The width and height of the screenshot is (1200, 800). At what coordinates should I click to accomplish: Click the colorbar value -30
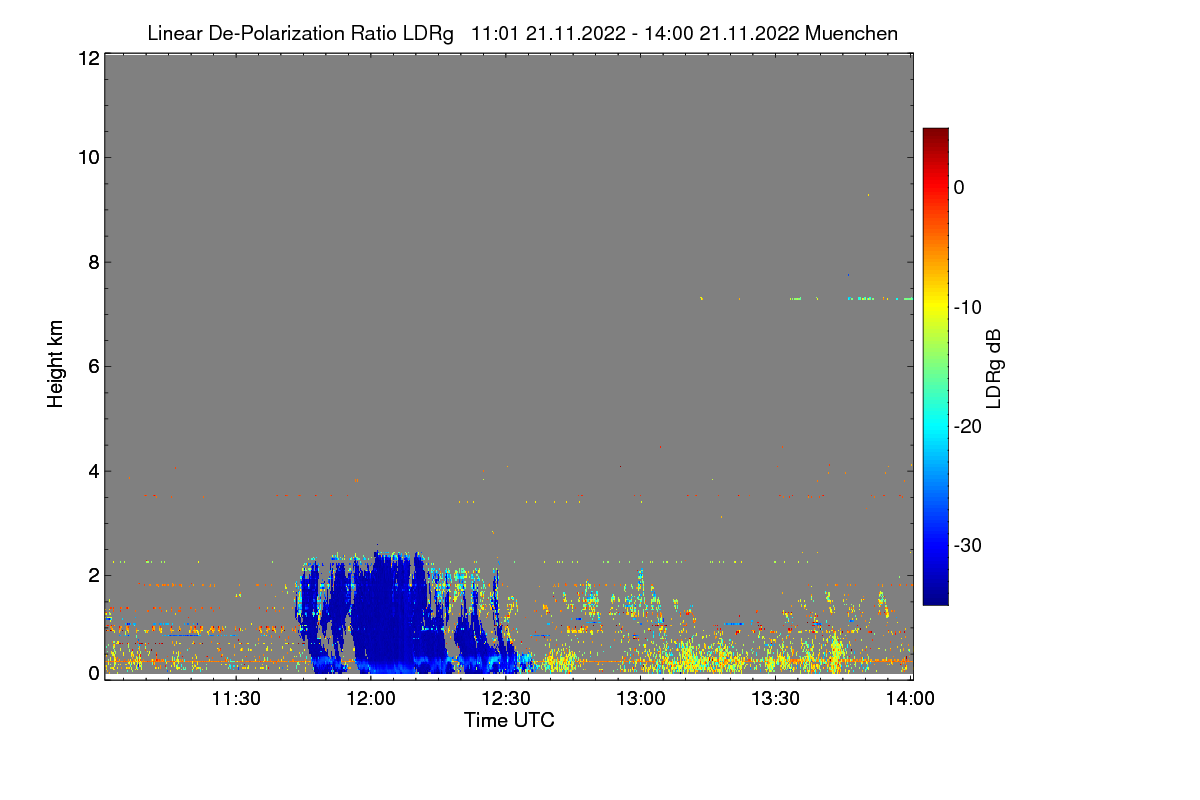click(x=968, y=546)
